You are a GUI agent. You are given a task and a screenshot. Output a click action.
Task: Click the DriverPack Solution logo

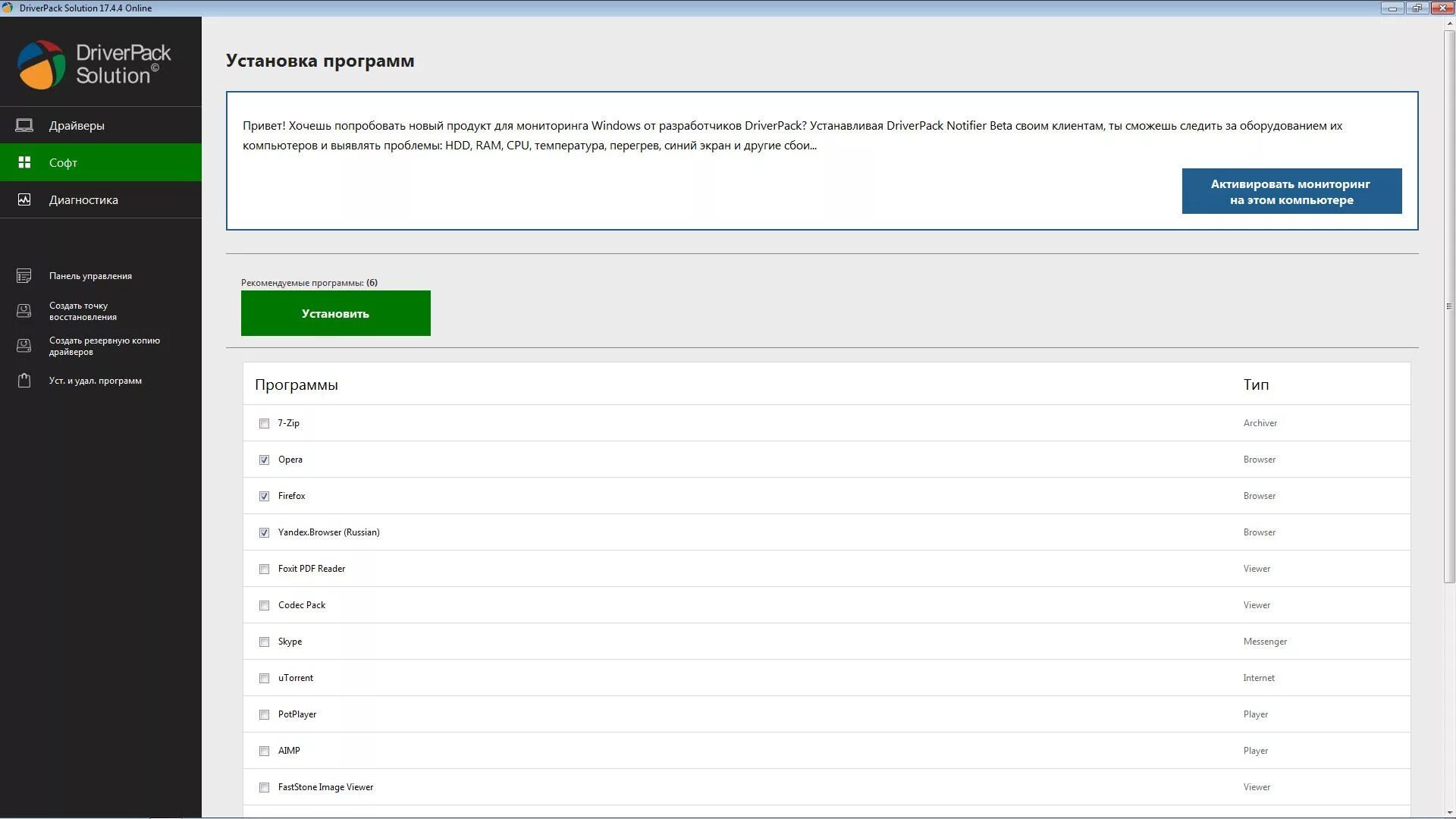tap(94, 64)
